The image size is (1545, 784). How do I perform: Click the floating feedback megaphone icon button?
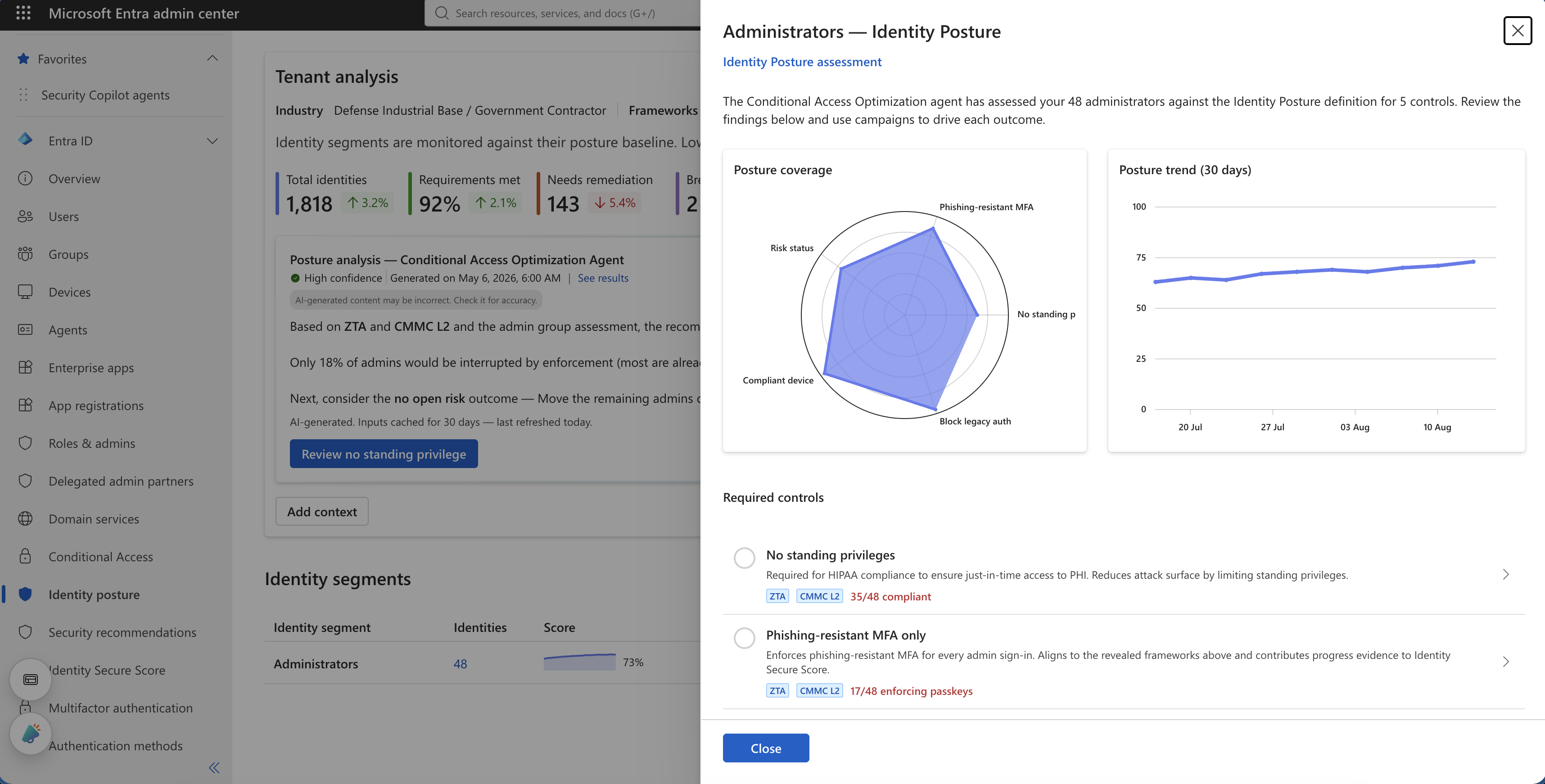tap(31, 733)
